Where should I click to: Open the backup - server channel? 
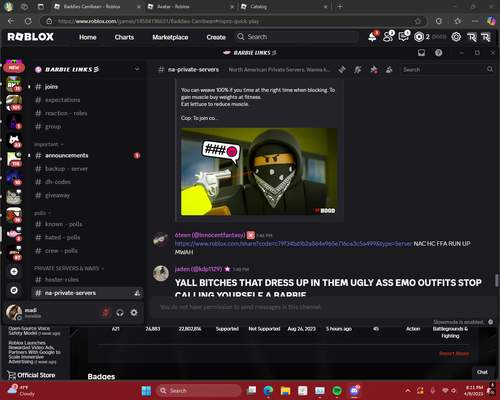click(x=87, y=169)
